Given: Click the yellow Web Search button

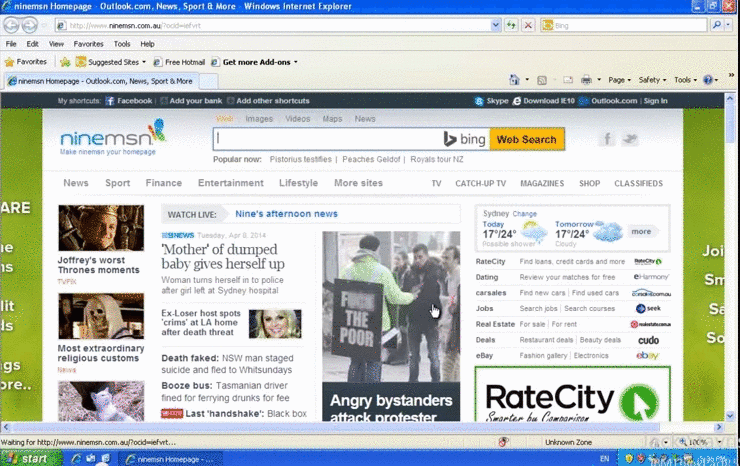Looking at the screenshot, I should pos(527,139).
